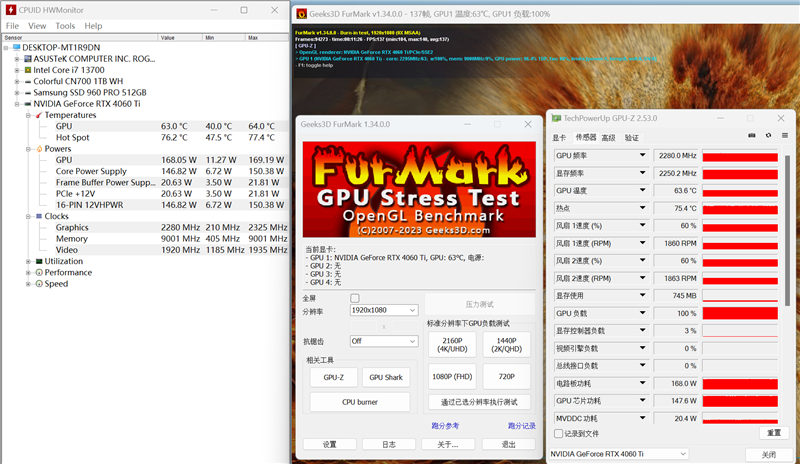Viewport: 800px width, 464px height.
Task: Enable the 全屏 checkbox in FurMark
Action: pyautogui.click(x=355, y=298)
